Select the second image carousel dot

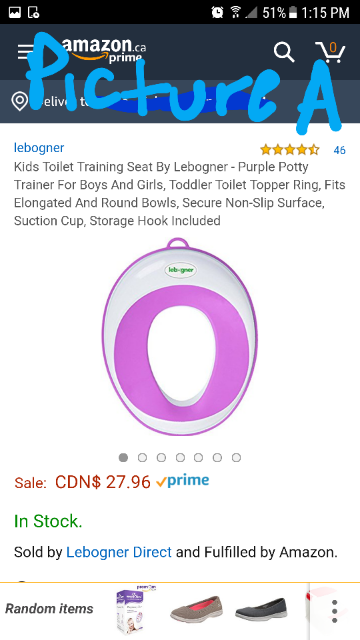(x=142, y=458)
